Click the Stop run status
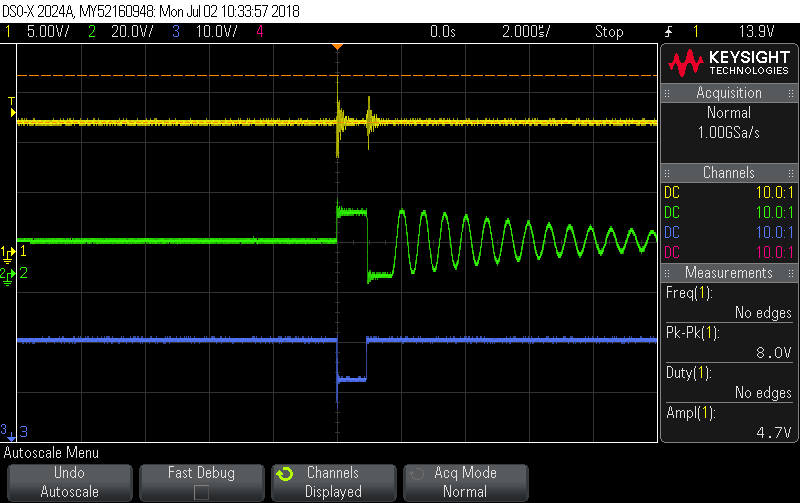The width and height of the screenshot is (800, 503). coord(609,32)
